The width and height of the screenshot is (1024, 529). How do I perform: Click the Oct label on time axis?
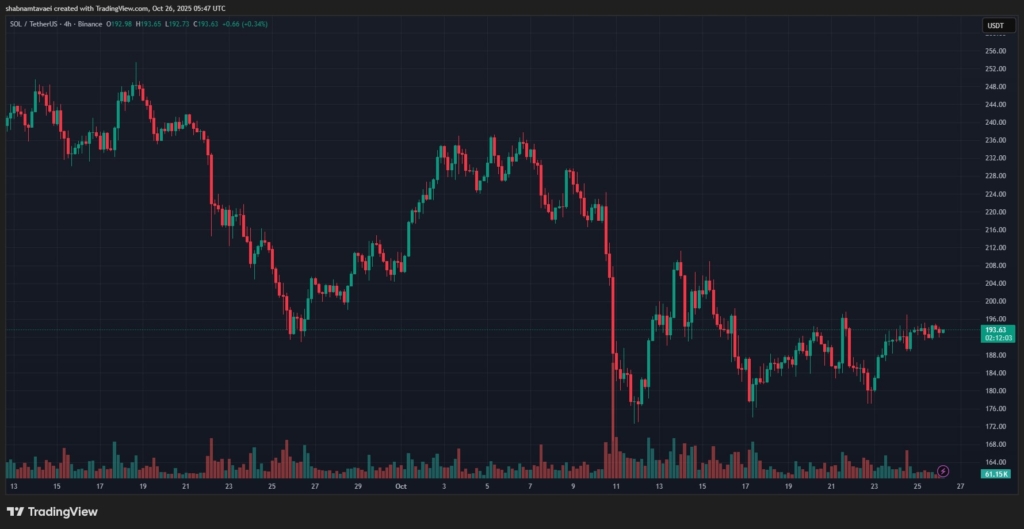click(x=401, y=487)
